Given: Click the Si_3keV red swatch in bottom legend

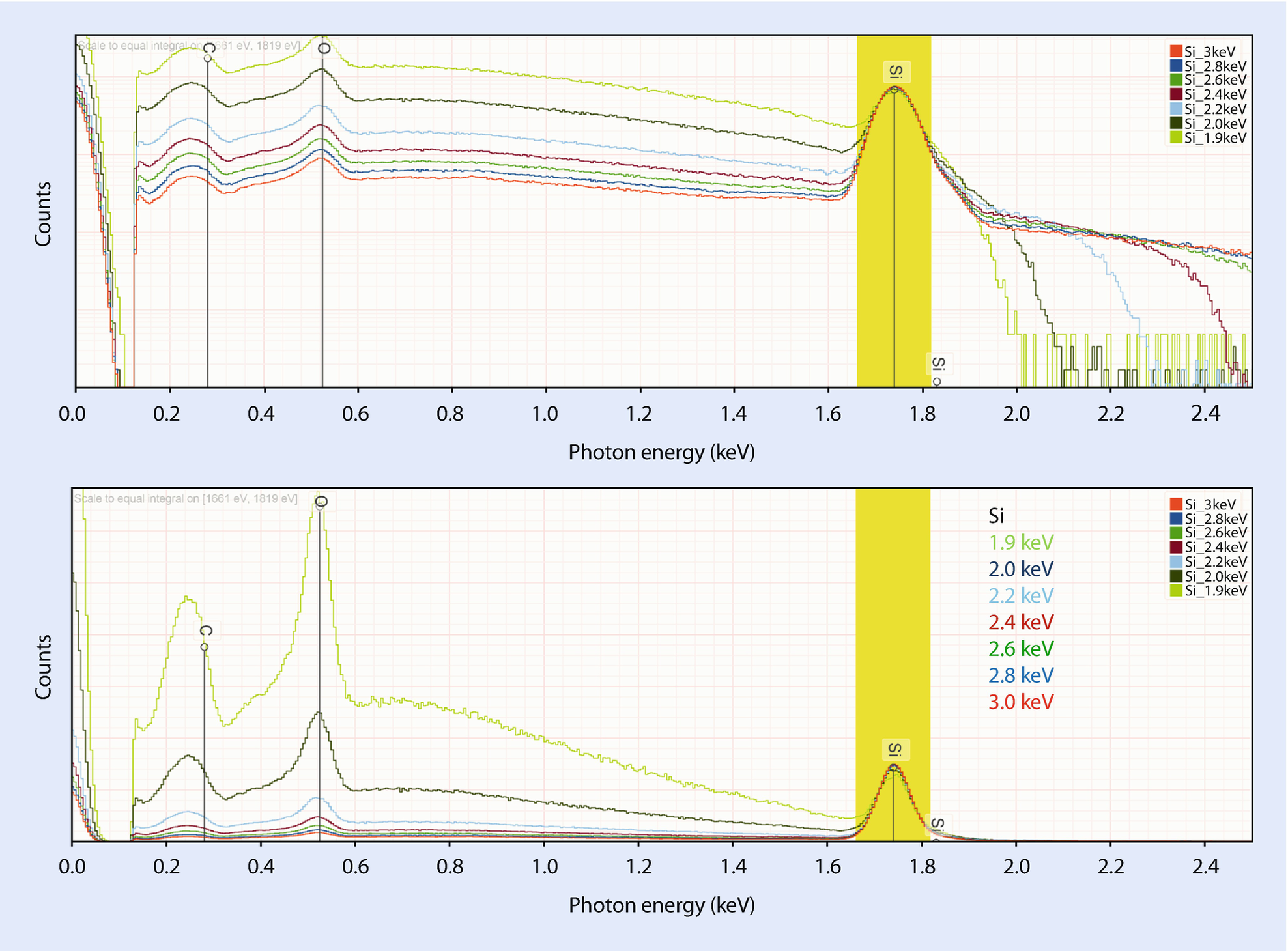Looking at the screenshot, I should [x=1176, y=504].
